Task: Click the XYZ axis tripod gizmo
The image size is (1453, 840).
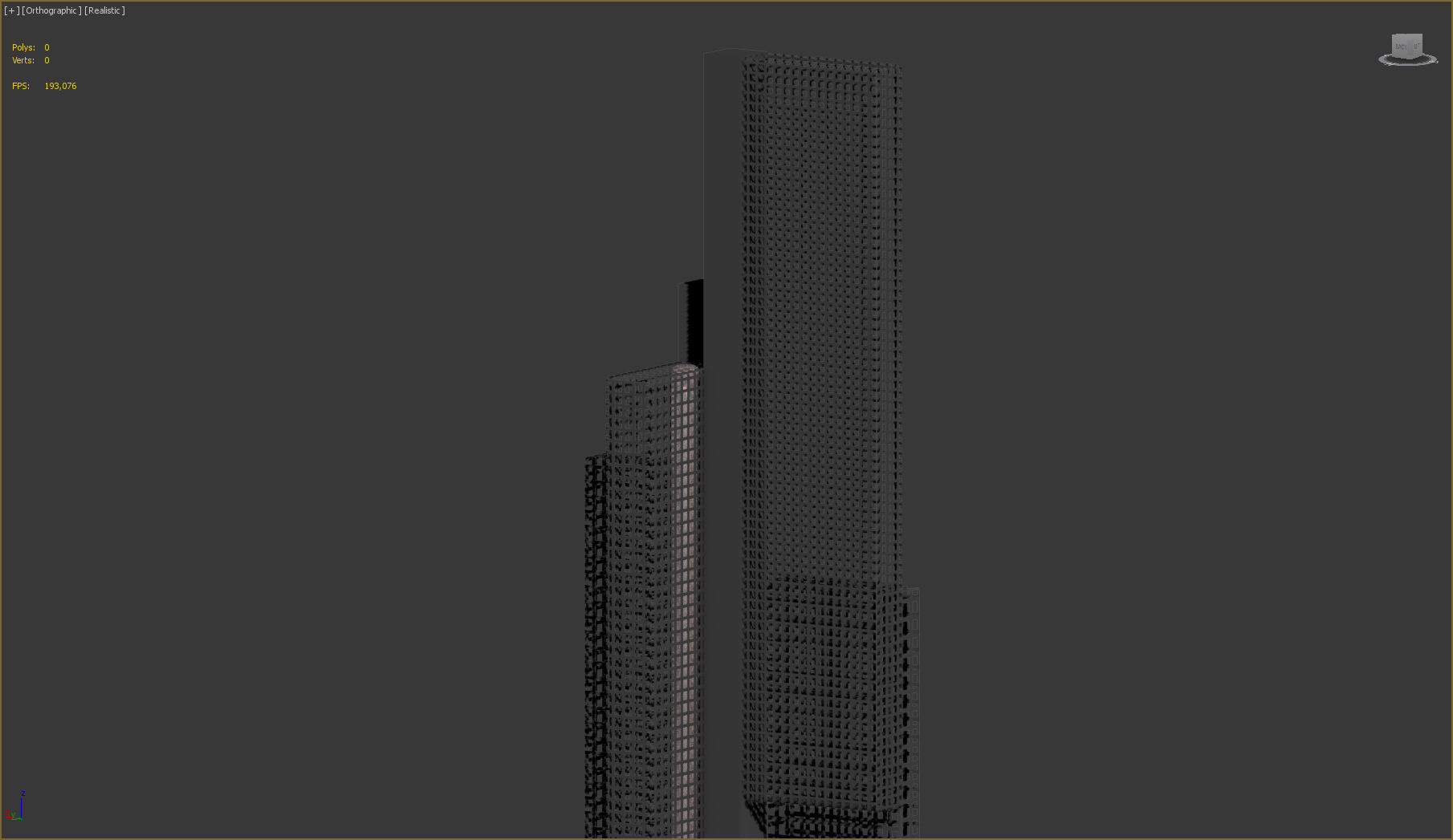Action: click(15, 805)
